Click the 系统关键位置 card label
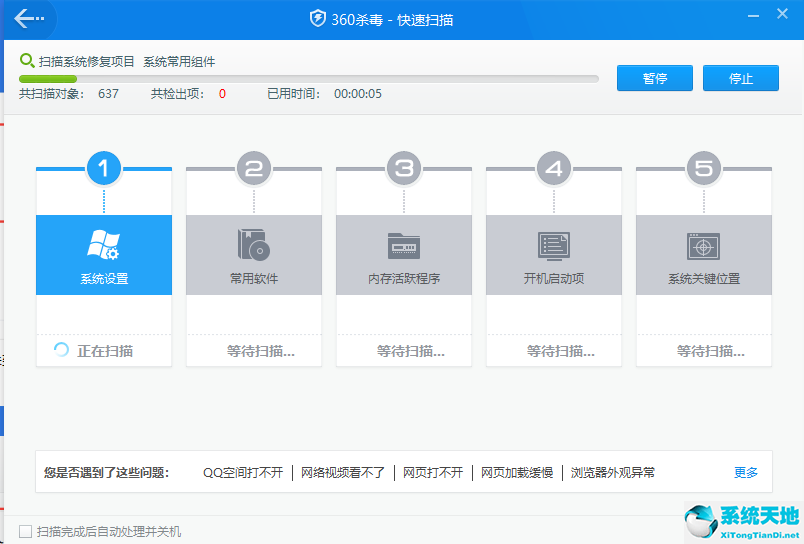 704,279
